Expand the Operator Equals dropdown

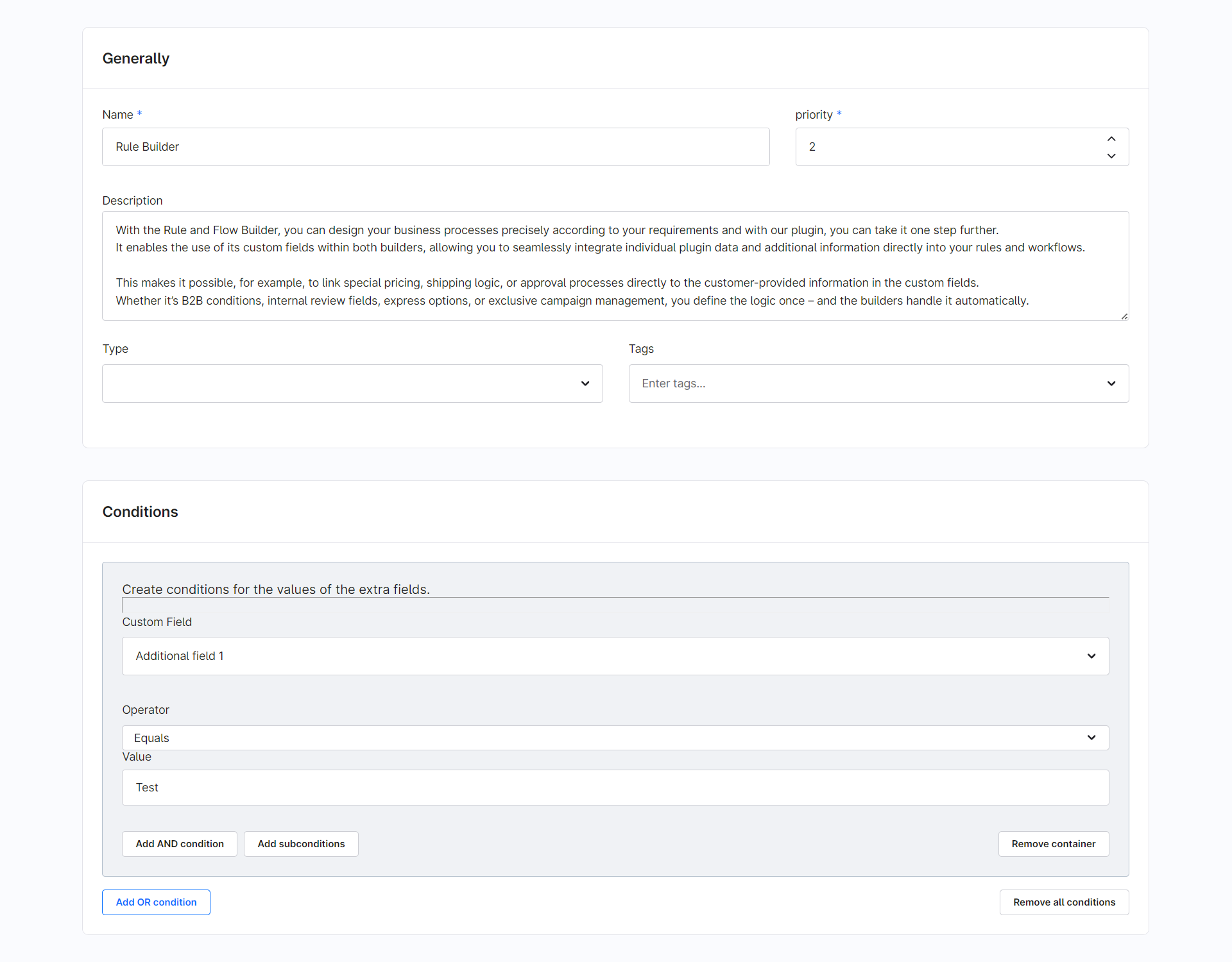tap(1091, 738)
